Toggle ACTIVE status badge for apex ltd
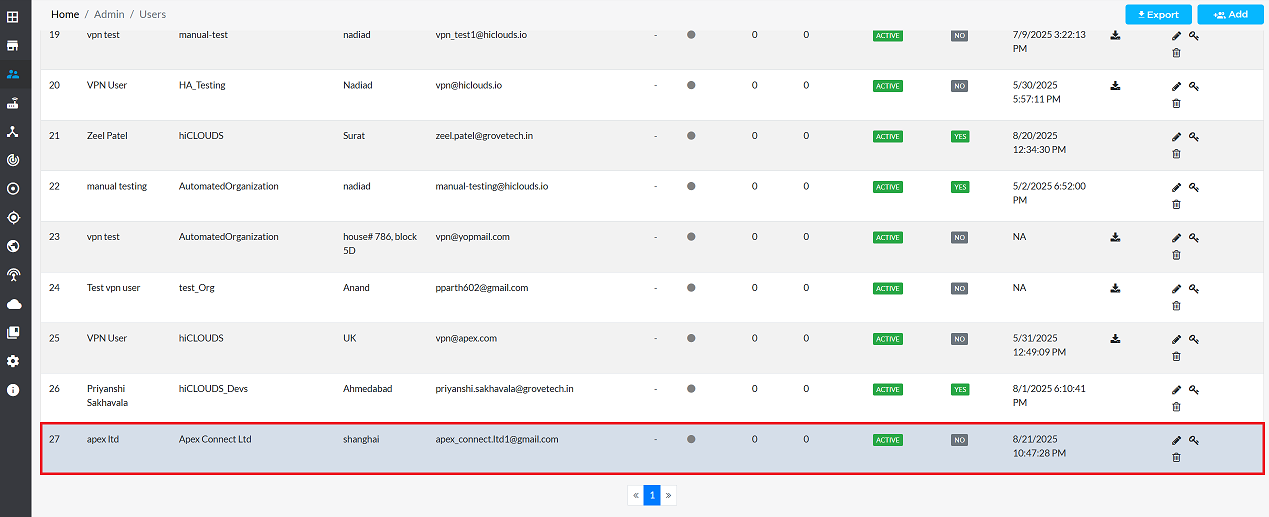The height and width of the screenshot is (517, 1269). click(x=887, y=440)
